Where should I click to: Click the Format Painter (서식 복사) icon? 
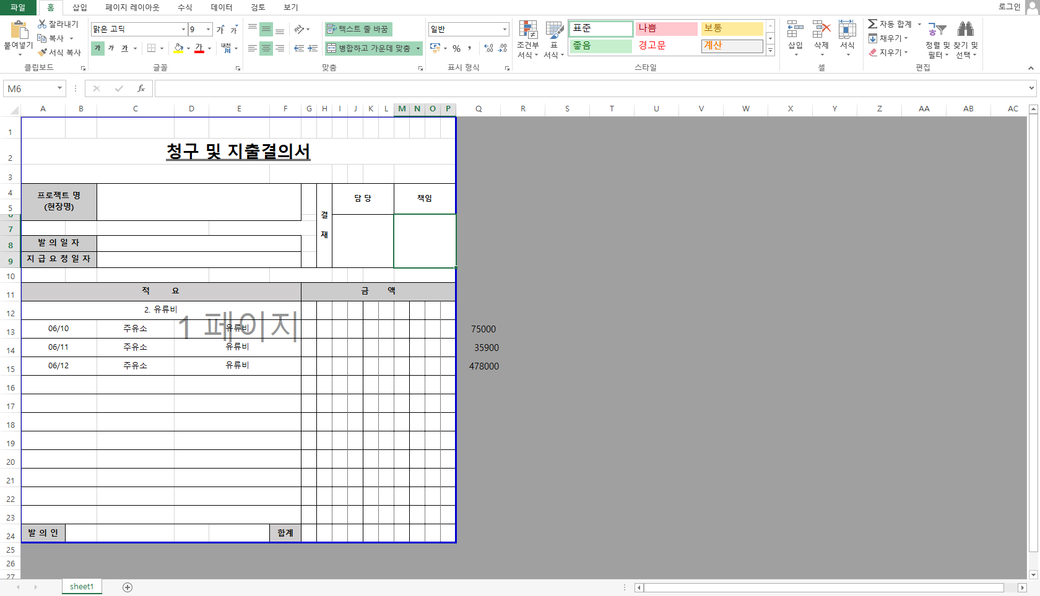(42, 52)
